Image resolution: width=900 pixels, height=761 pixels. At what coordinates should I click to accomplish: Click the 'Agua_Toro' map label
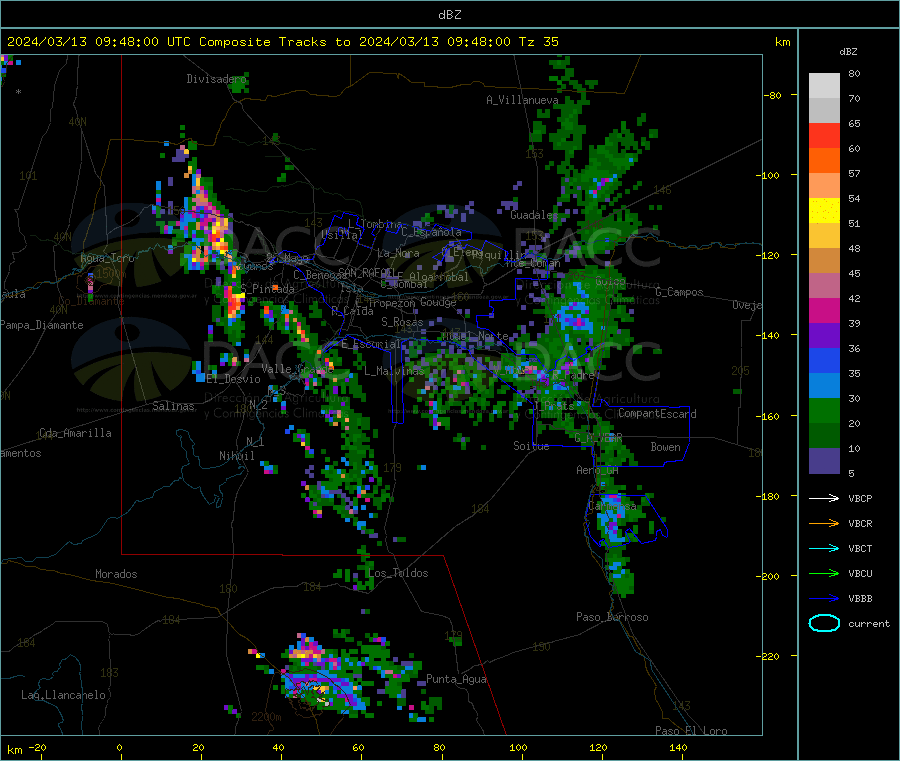coord(107,258)
